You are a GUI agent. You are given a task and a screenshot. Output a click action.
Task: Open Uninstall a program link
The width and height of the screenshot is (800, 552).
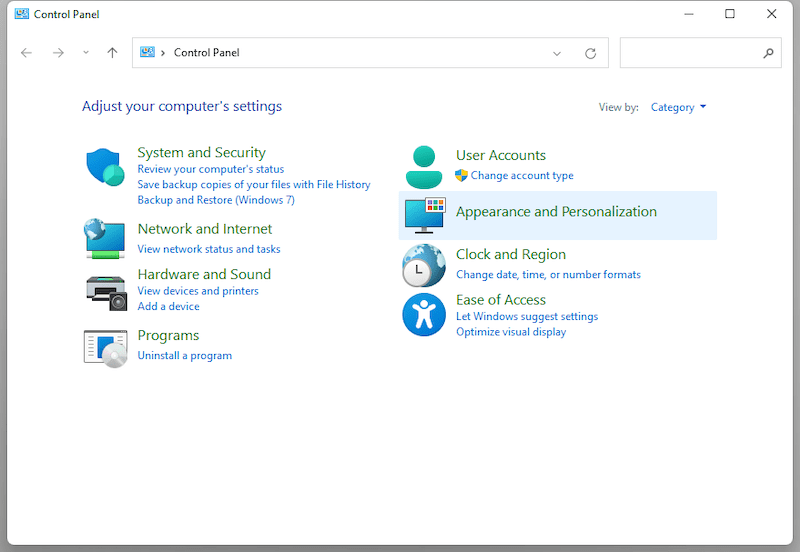(184, 355)
